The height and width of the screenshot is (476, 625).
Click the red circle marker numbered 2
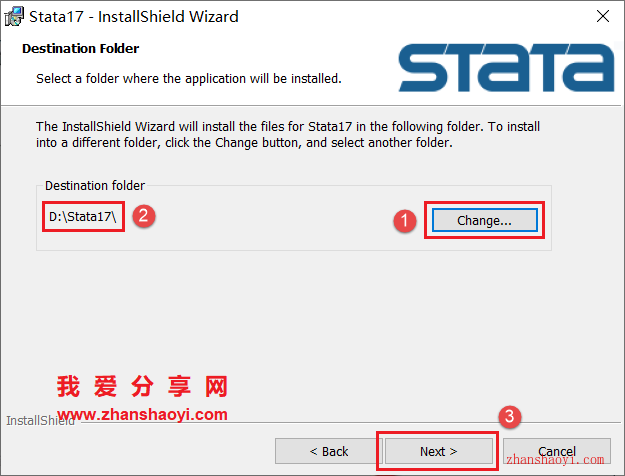point(144,216)
